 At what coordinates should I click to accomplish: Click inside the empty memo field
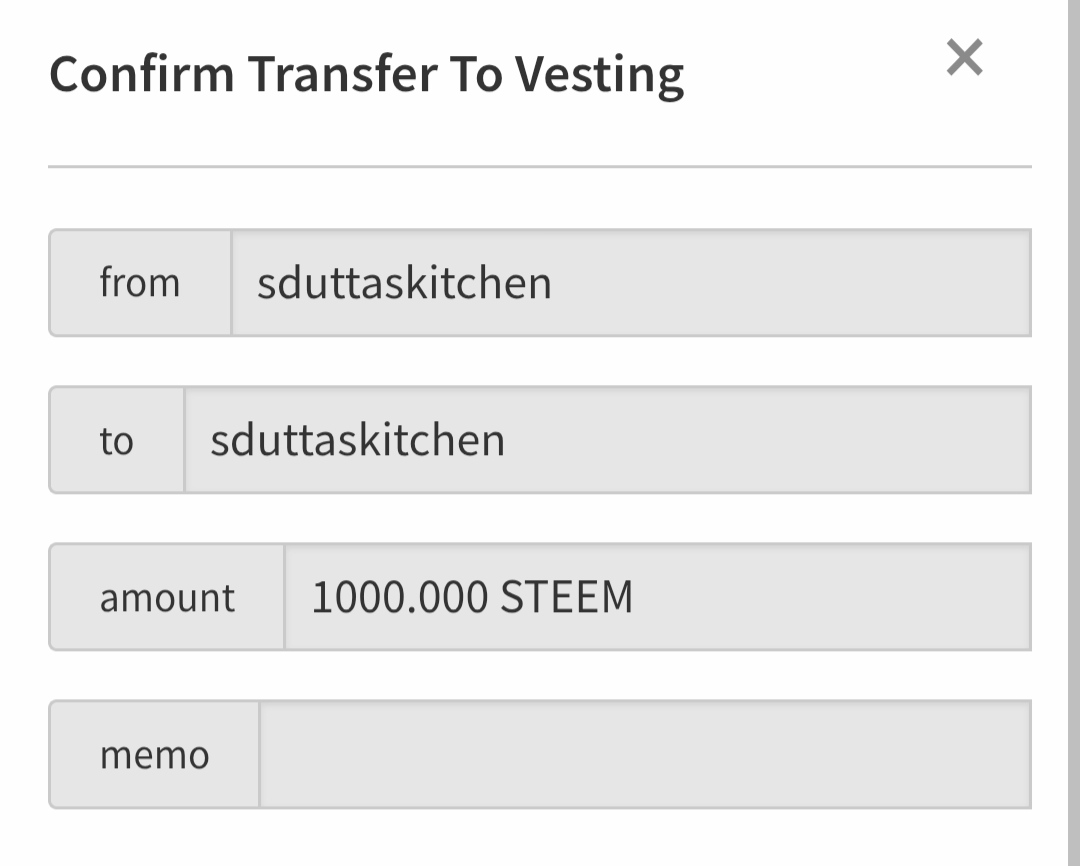(644, 754)
